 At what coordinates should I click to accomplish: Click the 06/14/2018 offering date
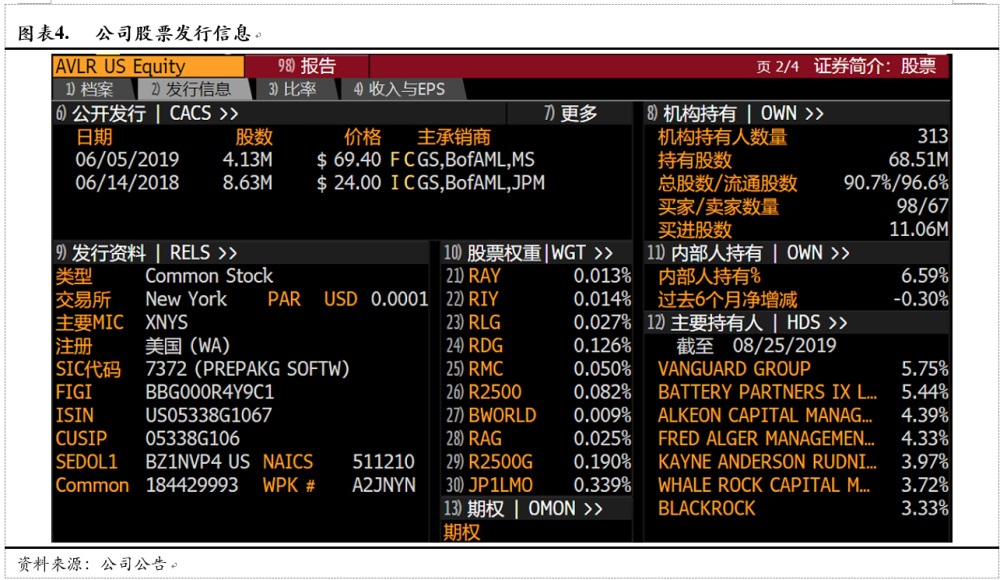click(x=127, y=183)
